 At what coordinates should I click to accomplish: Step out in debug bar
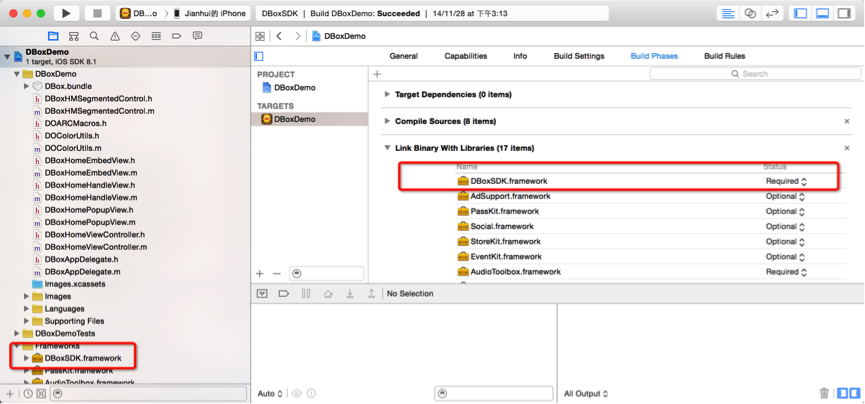click(x=372, y=294)
